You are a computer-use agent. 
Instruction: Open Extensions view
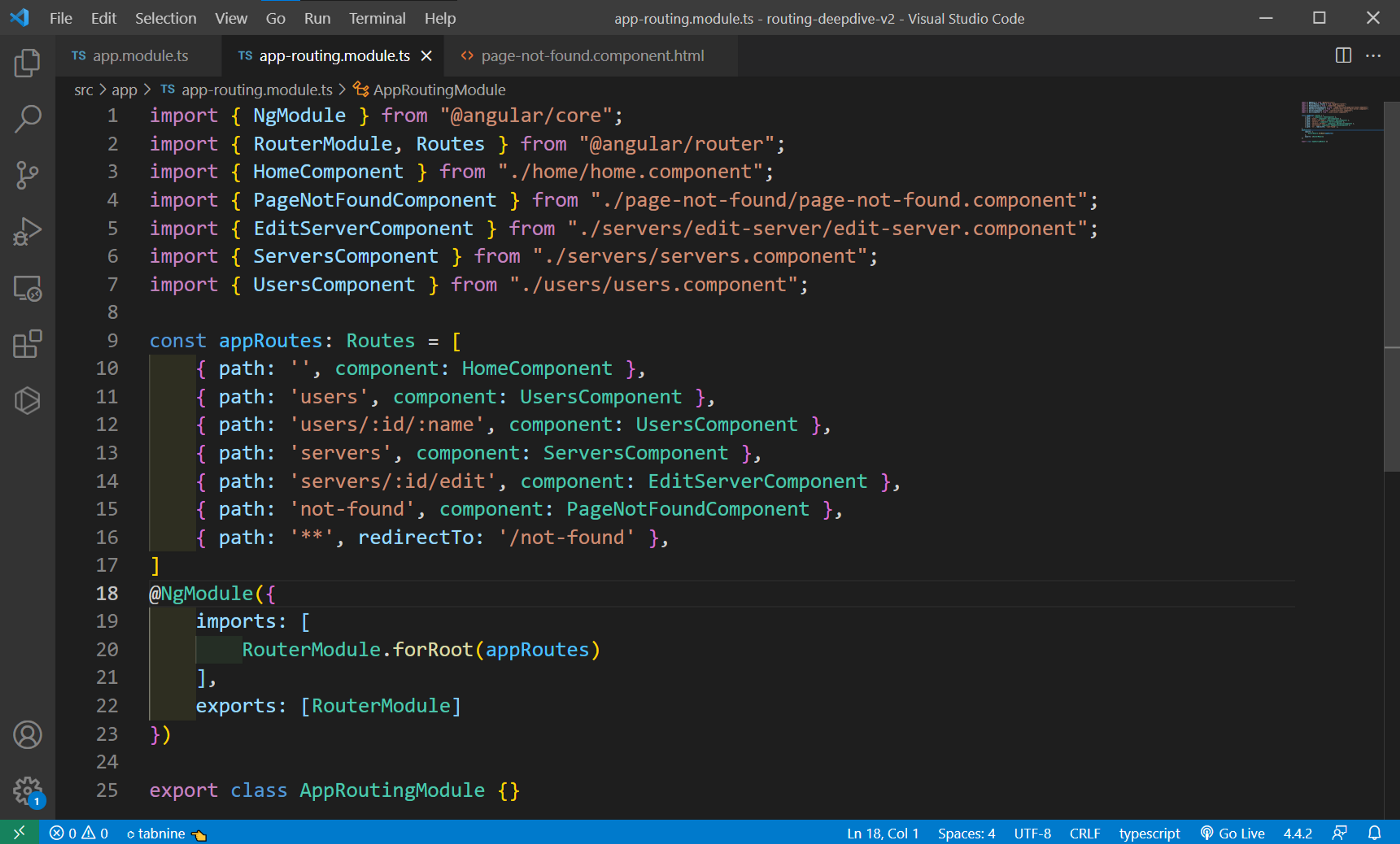pos(27,345)
